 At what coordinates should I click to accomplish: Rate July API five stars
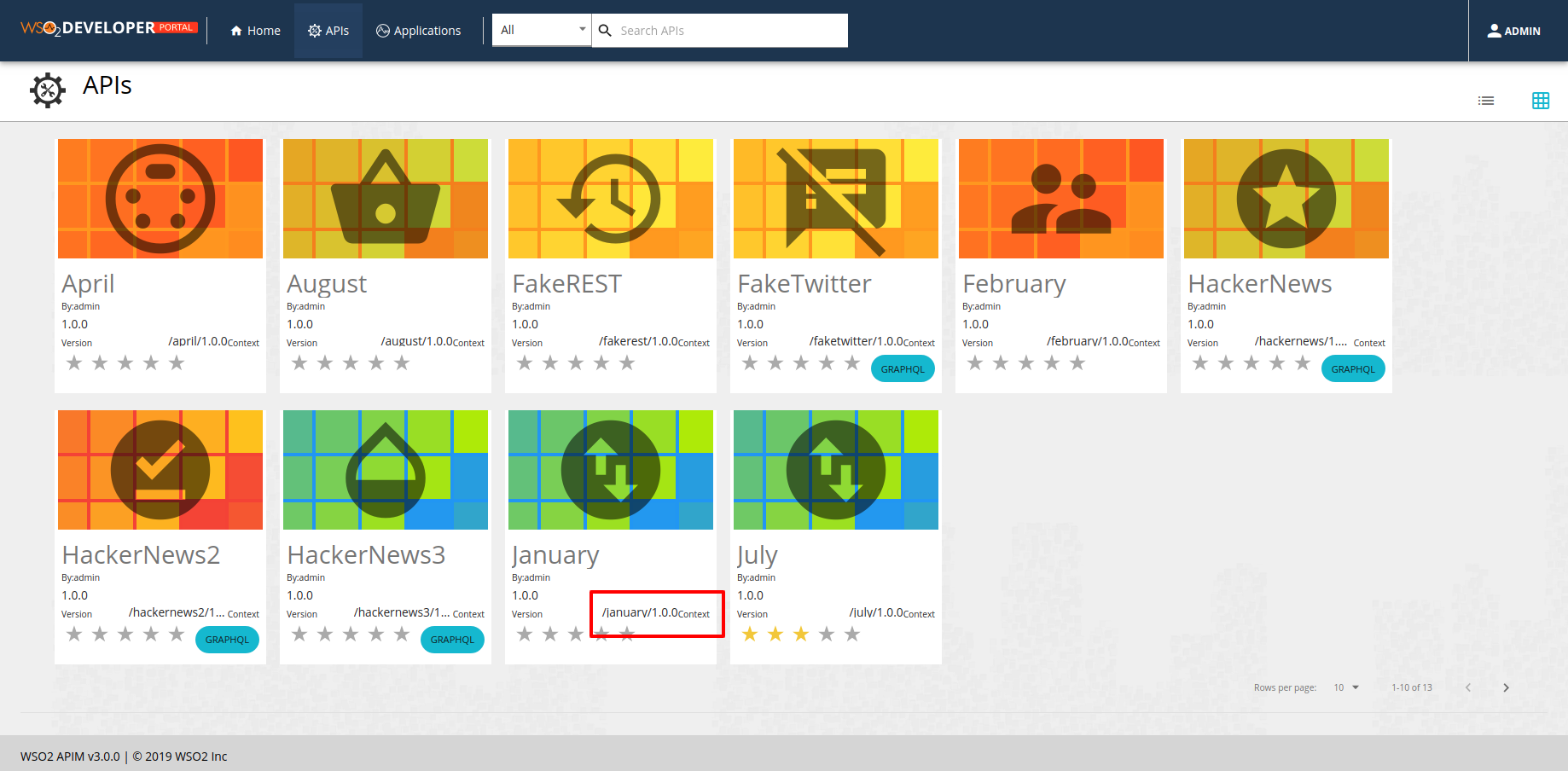click(852, 635)
